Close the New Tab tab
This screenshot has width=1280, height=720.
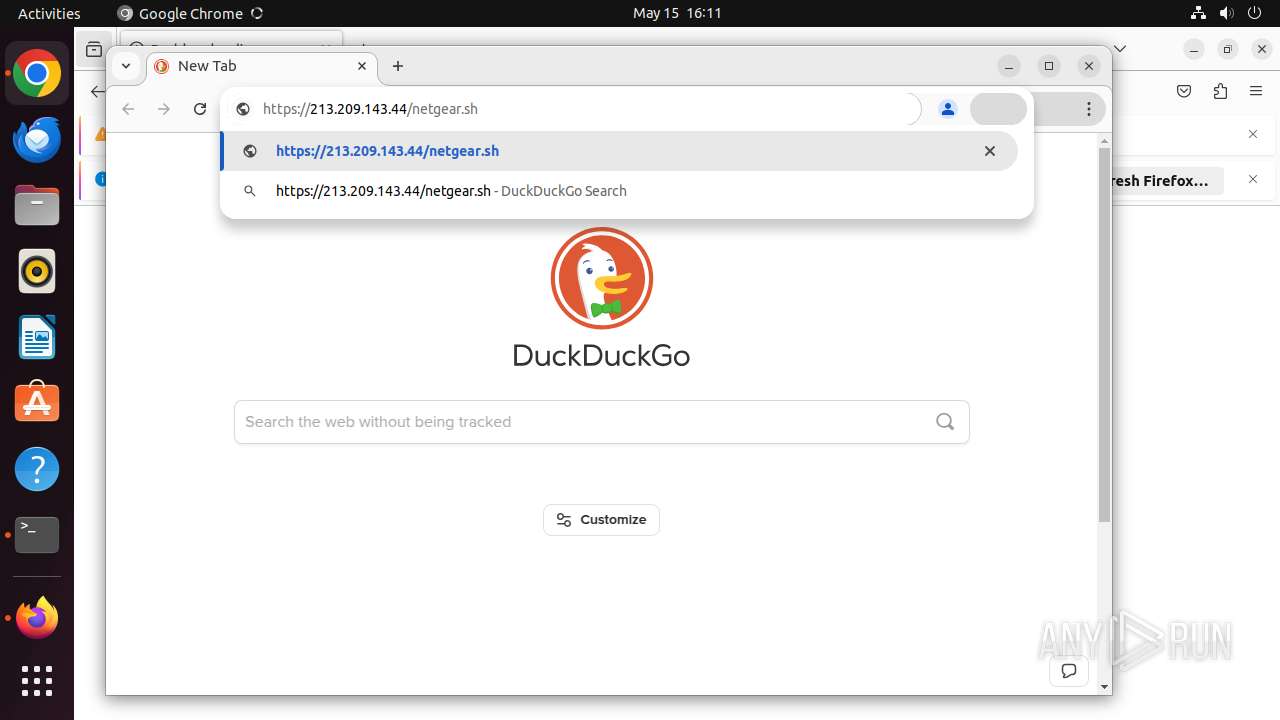pyautogui.click(x=362, y=66)
